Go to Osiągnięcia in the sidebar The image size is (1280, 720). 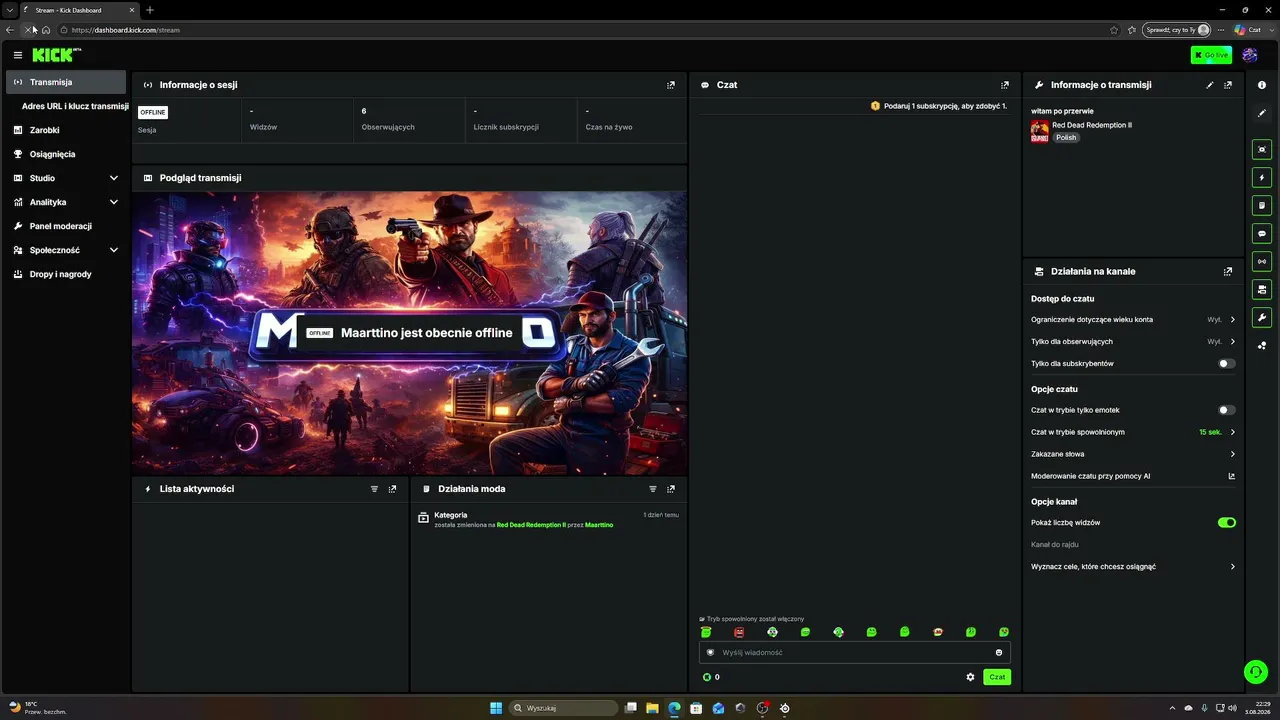click(66, 154)
